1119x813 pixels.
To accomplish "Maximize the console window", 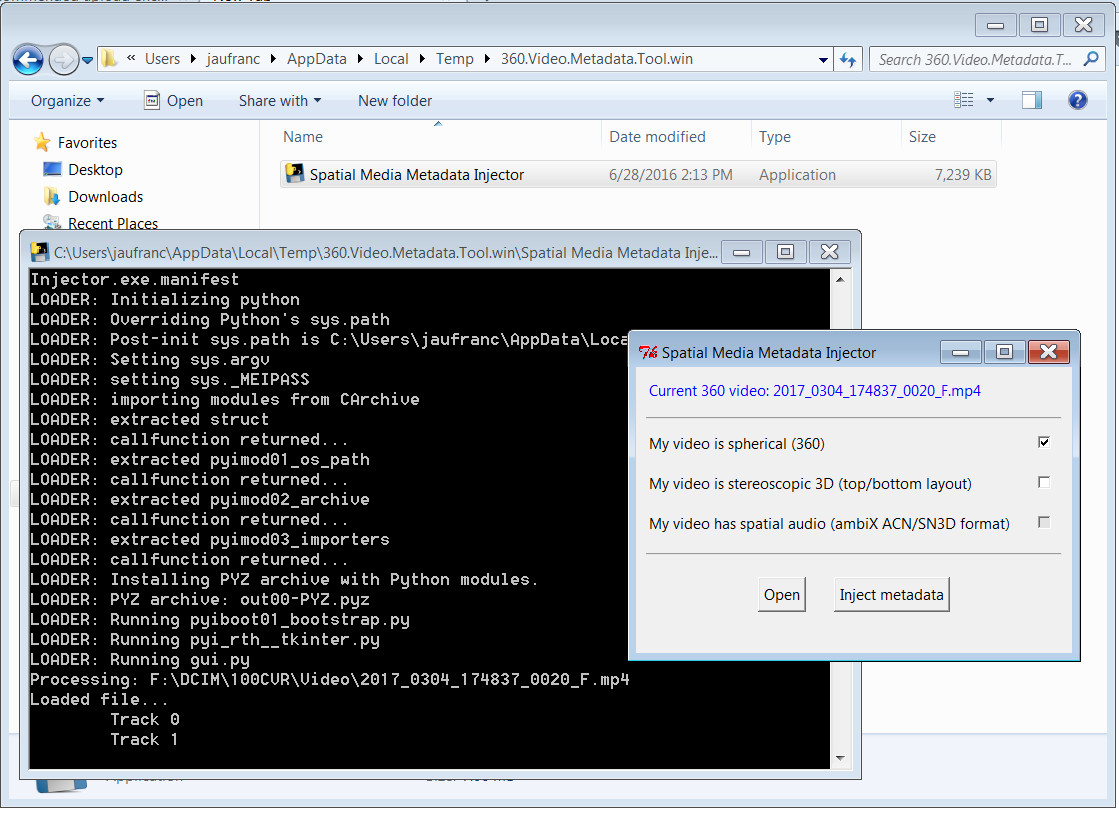I will (785, 252).
